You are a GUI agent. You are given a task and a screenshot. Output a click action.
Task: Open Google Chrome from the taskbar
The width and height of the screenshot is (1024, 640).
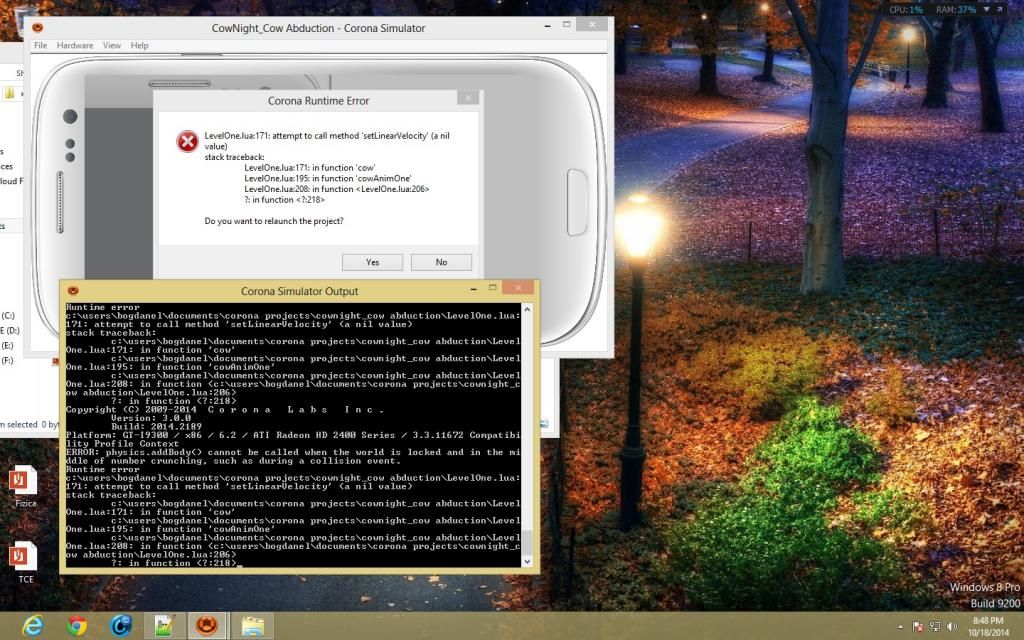[x=76, y=626]
